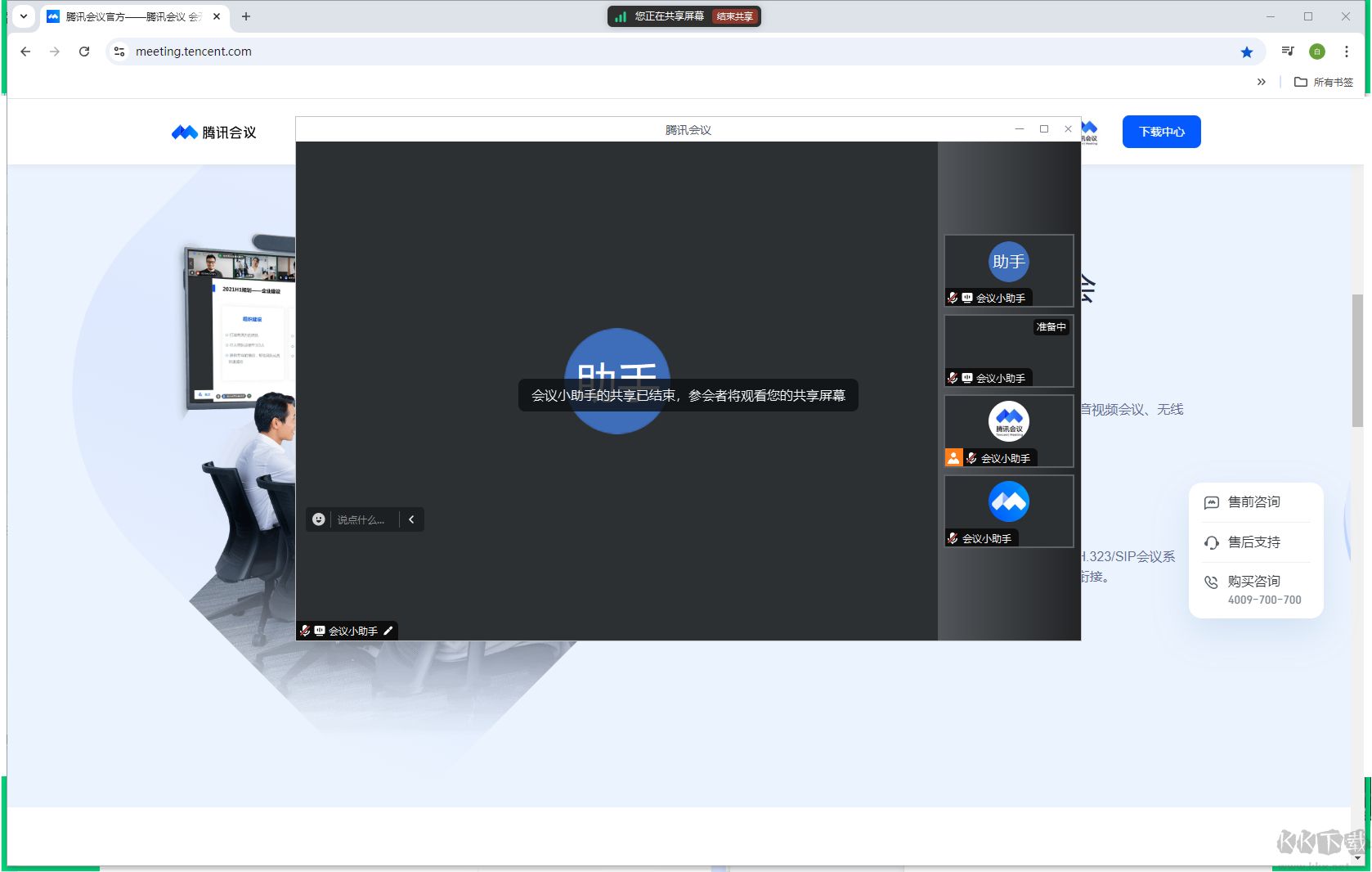Click the 售前咨询 option
Image resolution: width=1372 pixels, height=872 pixels.
click(1243, 502)
